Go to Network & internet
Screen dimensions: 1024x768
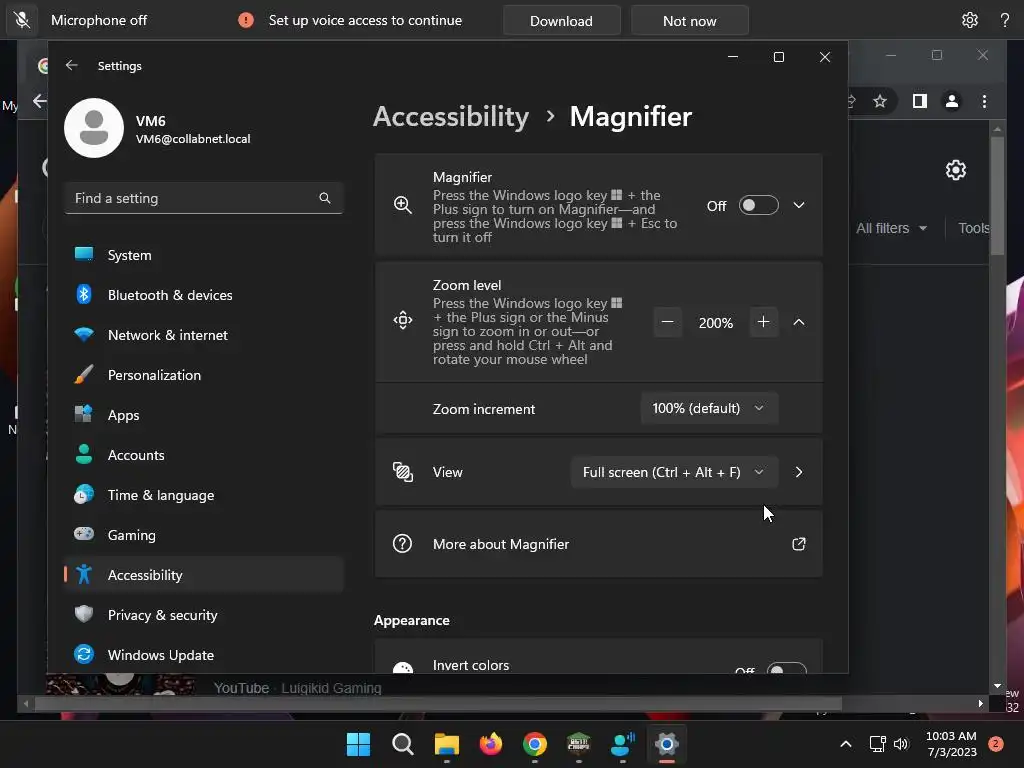click(x=204, y=335)
